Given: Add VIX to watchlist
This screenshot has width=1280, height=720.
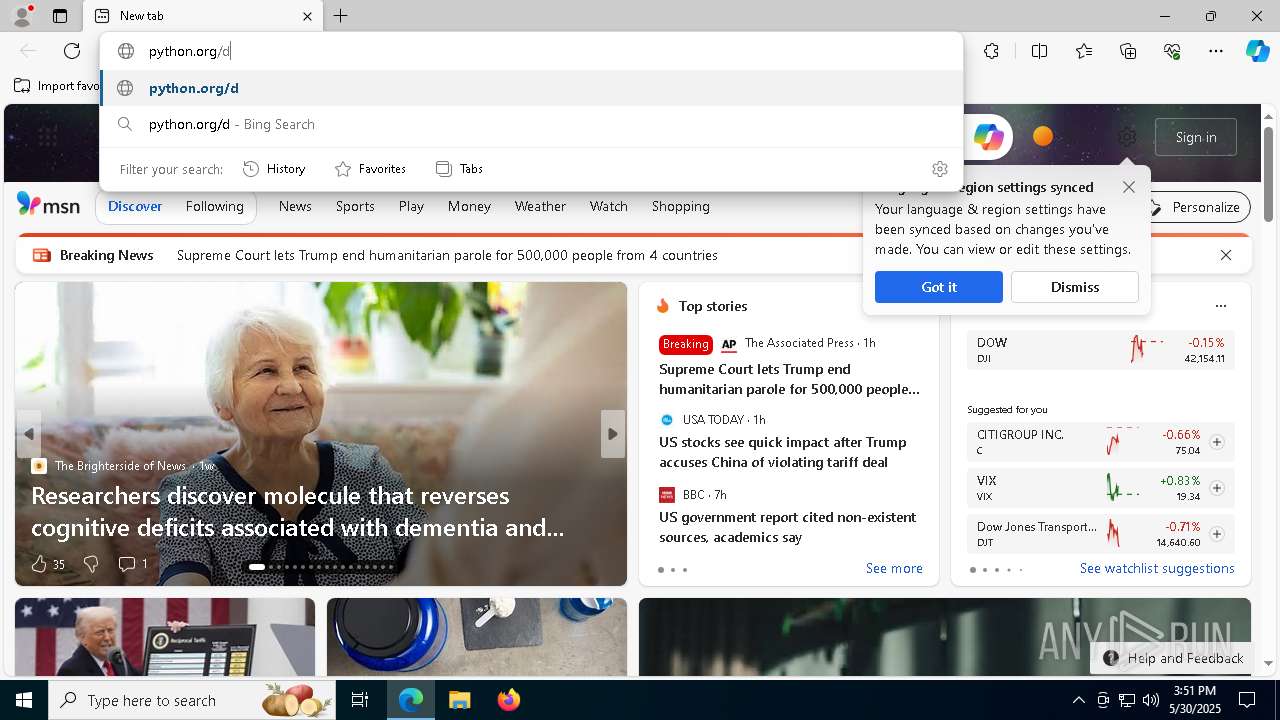Looking at the screenshot, I should click(x=1217, y=488).
